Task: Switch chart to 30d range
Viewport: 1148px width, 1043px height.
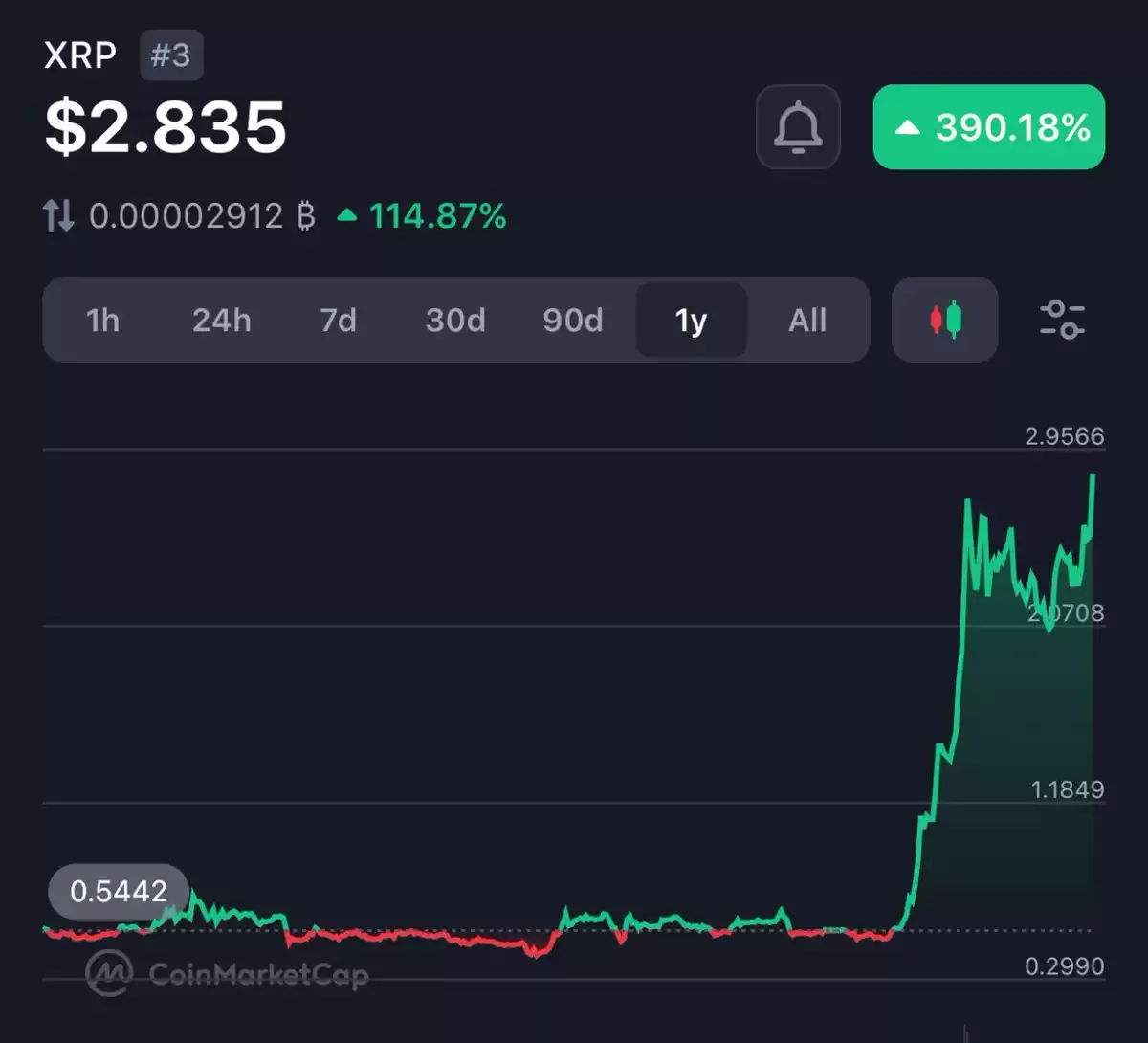Action: pyautogui.click(x=455, y=320)
